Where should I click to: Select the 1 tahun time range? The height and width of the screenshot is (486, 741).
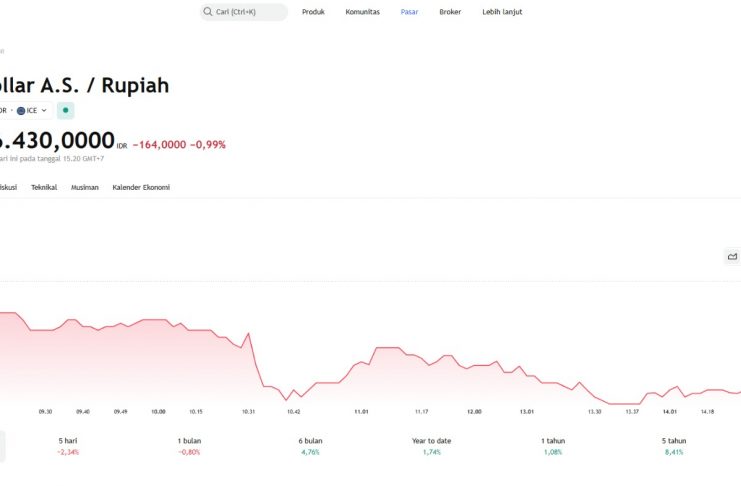pyautogui.click(x=552, y=446)
